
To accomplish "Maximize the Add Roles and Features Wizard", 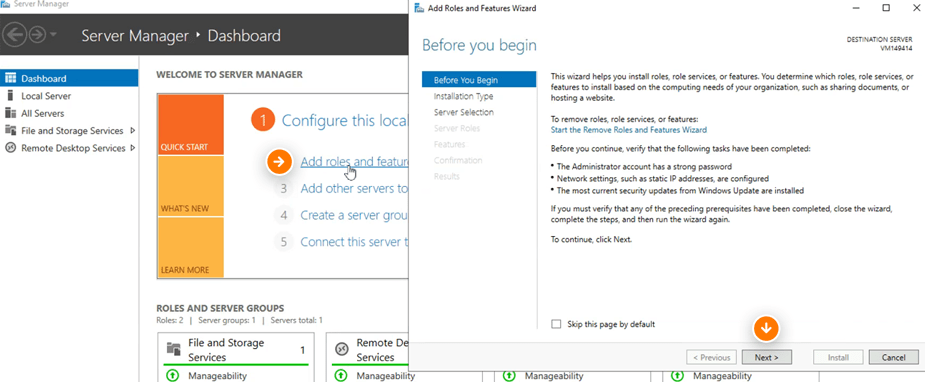I will tap(886, 8).
